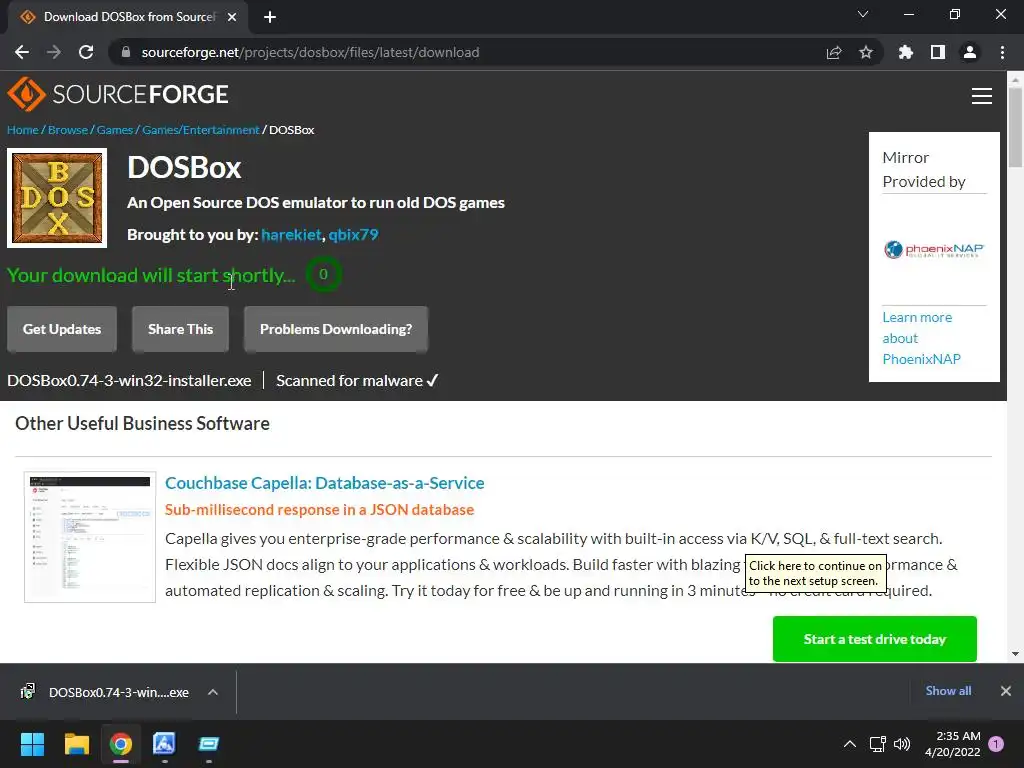Click Start a test drive today button
Screen dimensions: 1024x768
click(874, 639)
